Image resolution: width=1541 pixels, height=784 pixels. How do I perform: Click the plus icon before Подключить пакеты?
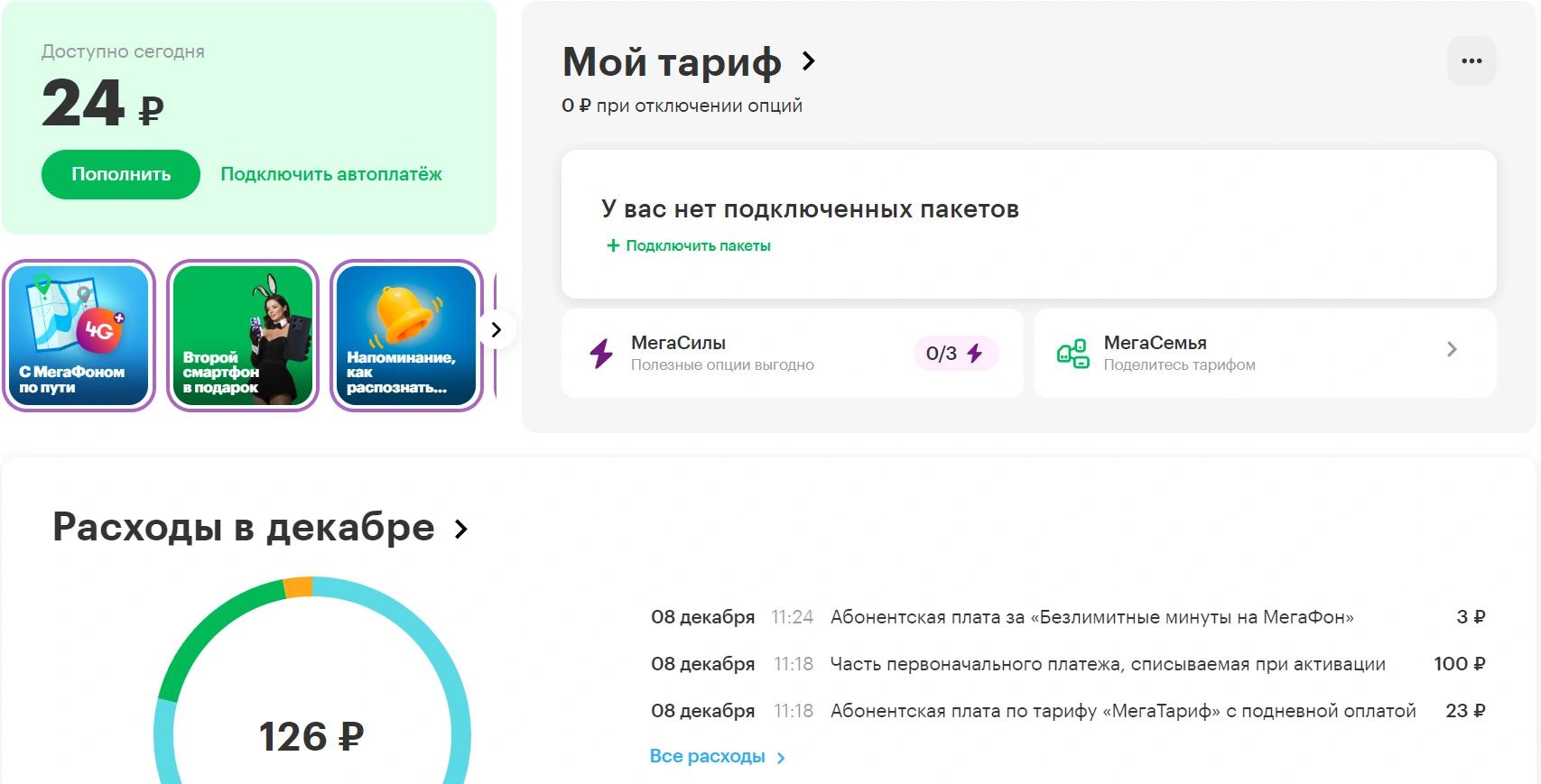click(x=613, y=245)
